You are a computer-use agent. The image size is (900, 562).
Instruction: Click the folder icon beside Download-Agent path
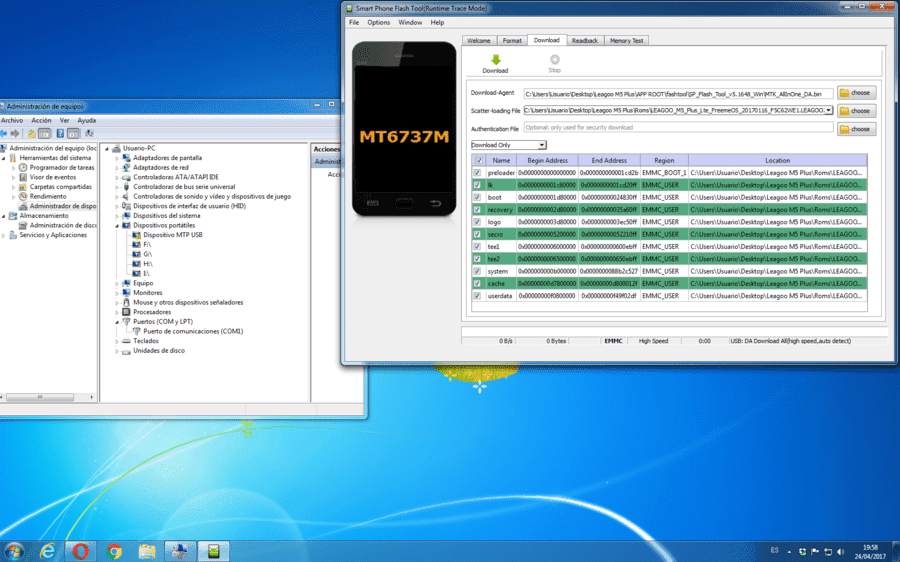coord(844,93)
